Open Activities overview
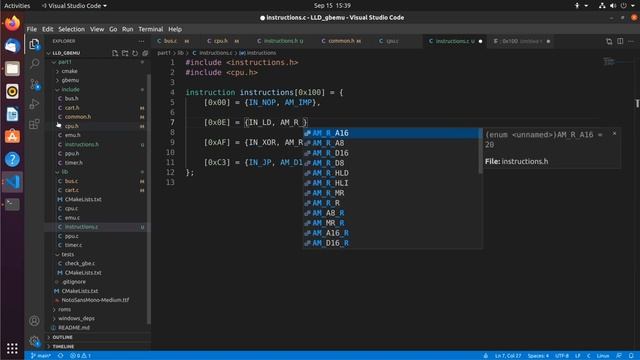Viewport: 640px width, 360px height. pyautogui.click(x=17, y=6)
